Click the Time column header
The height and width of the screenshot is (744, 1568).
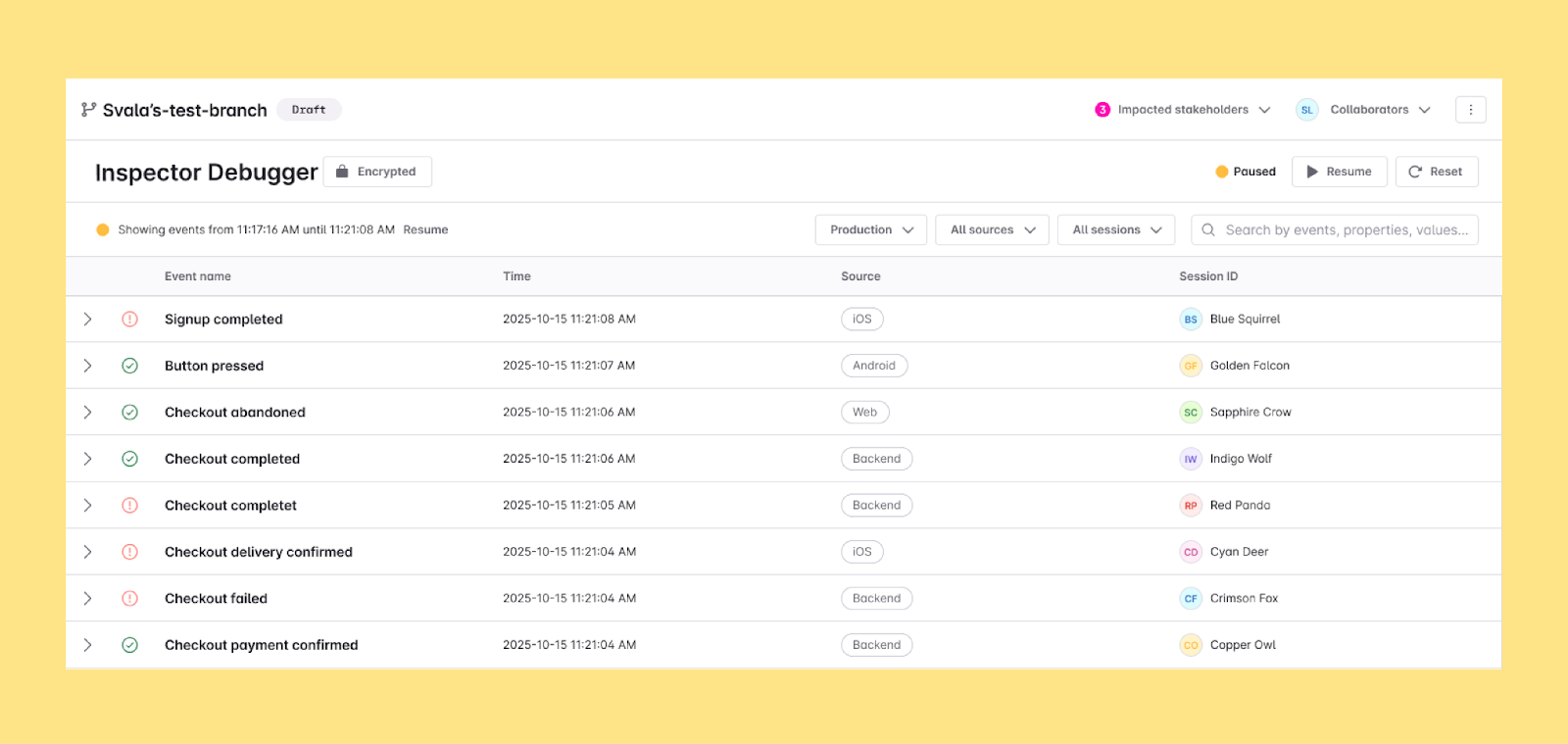(516, 276)
